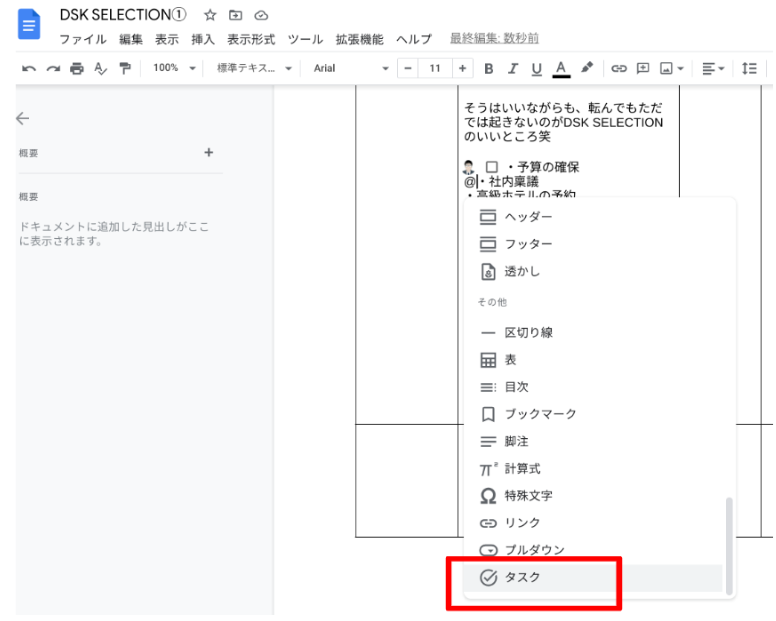The width and height of the screenshot is (776, 621).
Task: Open the text alignment dropdown
Action: point(713,68)
